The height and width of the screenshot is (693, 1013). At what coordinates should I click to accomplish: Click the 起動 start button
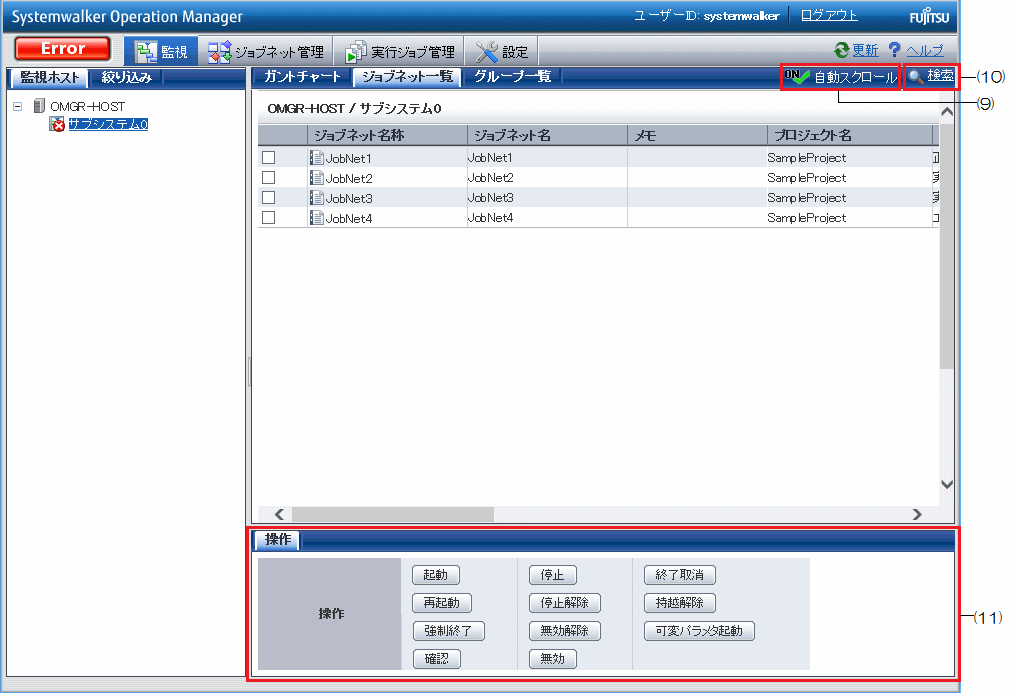(x=435, y=575)
